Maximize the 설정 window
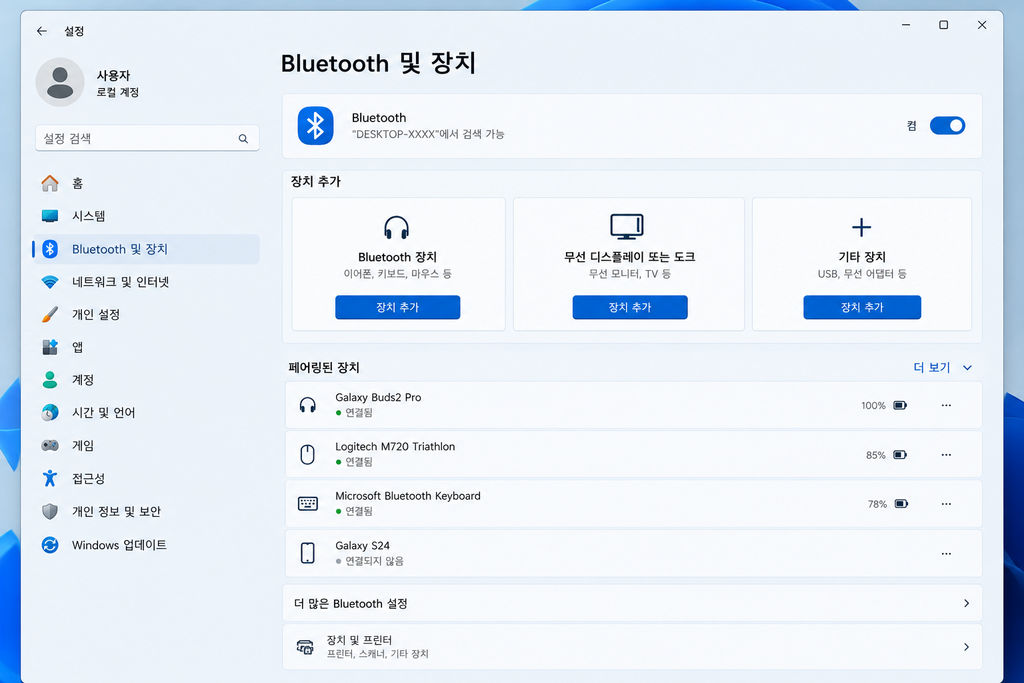 (944, 25)
